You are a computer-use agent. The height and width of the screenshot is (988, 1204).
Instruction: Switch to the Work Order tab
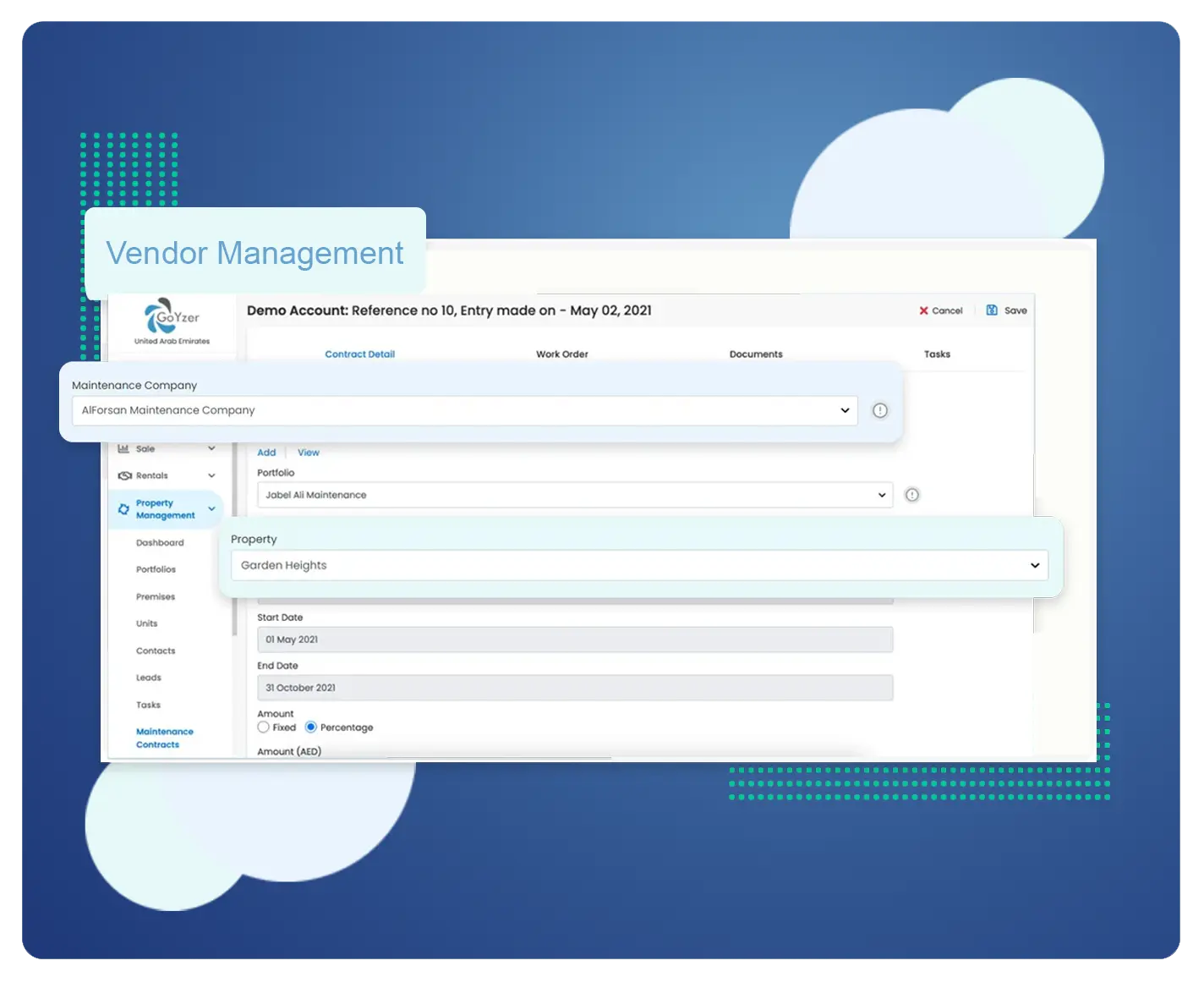(x=561, y=354)
